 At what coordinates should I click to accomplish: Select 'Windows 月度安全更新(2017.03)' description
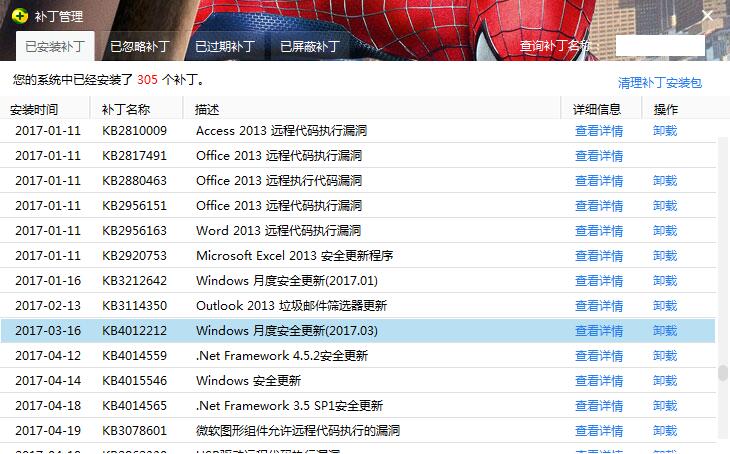pyautogui.click(x=287, y=331)
